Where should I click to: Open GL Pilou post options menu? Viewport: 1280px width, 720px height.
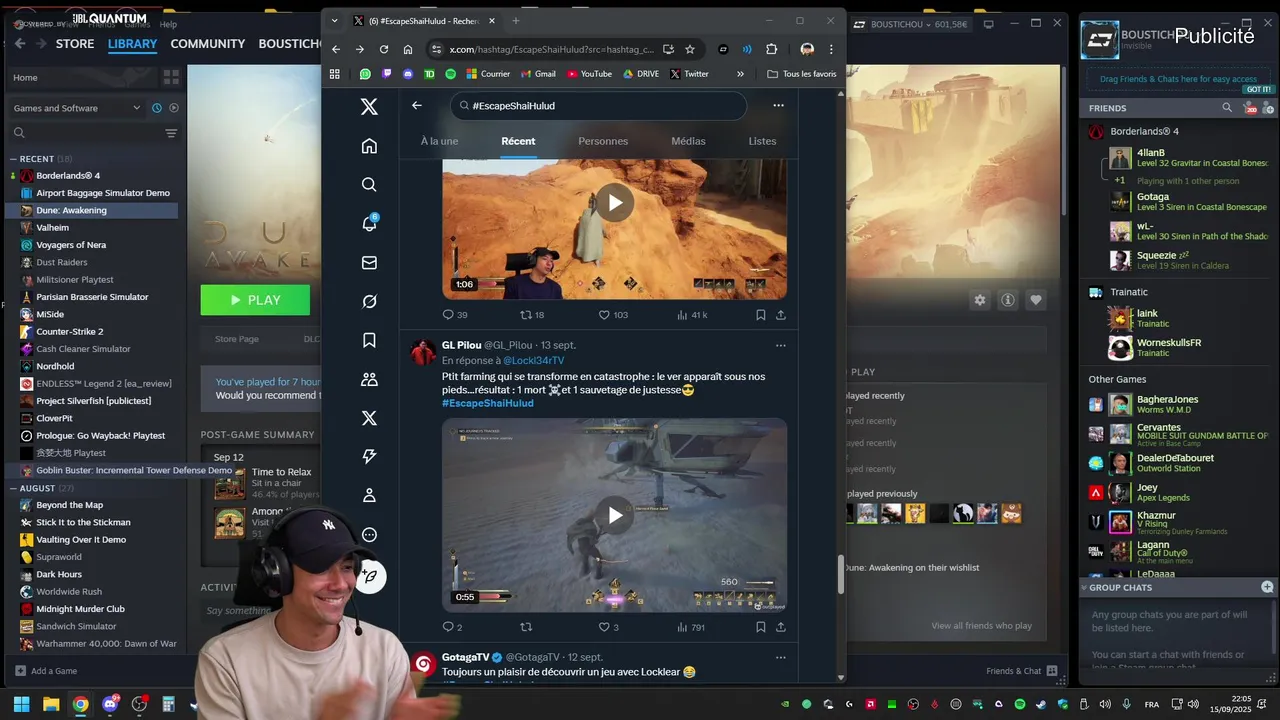pos(780,345)
